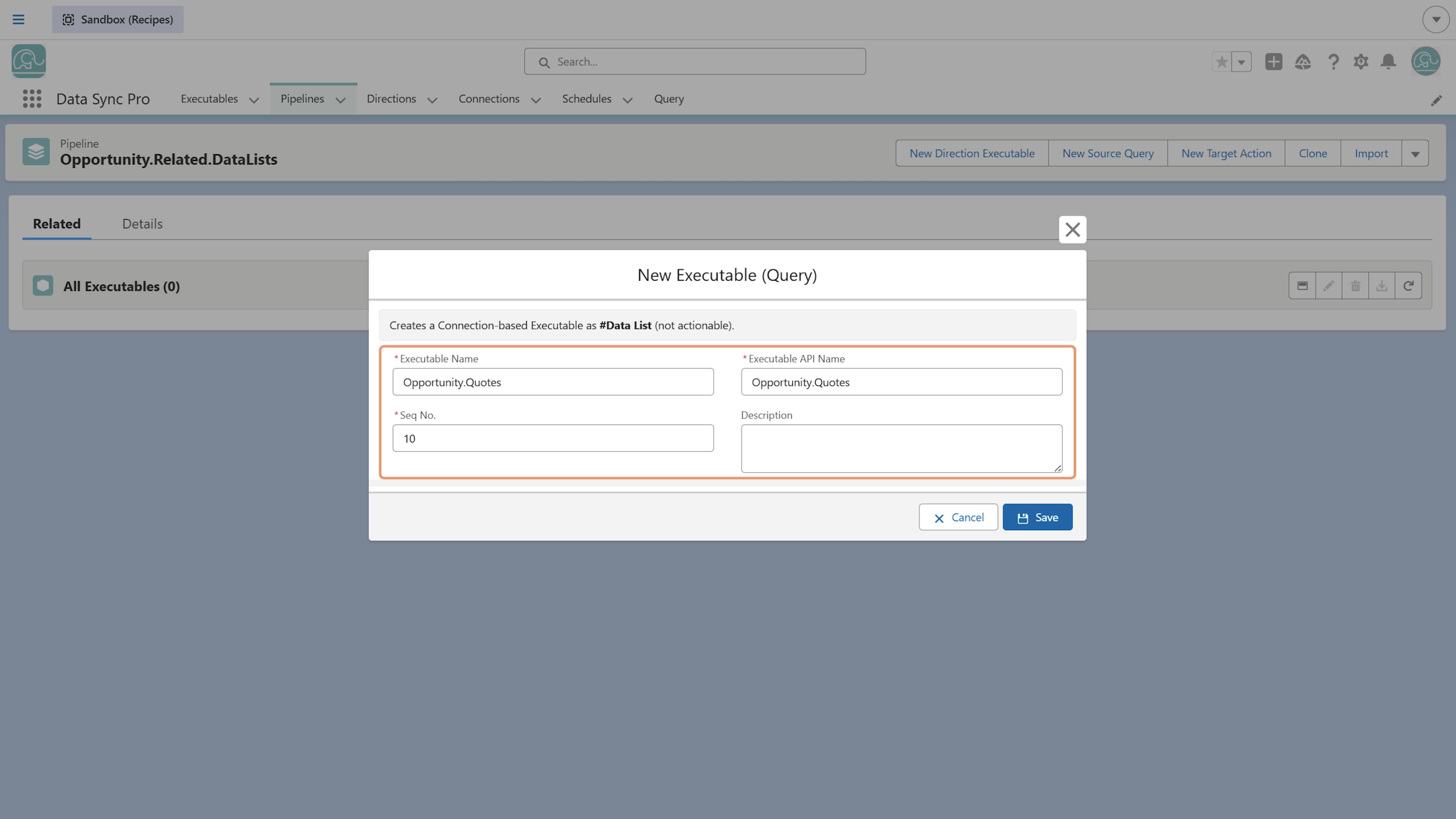This screenshot has width=1456, height=819.
Task: Open the Trailhead guidance icon
Action: [x=1303, y=61]
